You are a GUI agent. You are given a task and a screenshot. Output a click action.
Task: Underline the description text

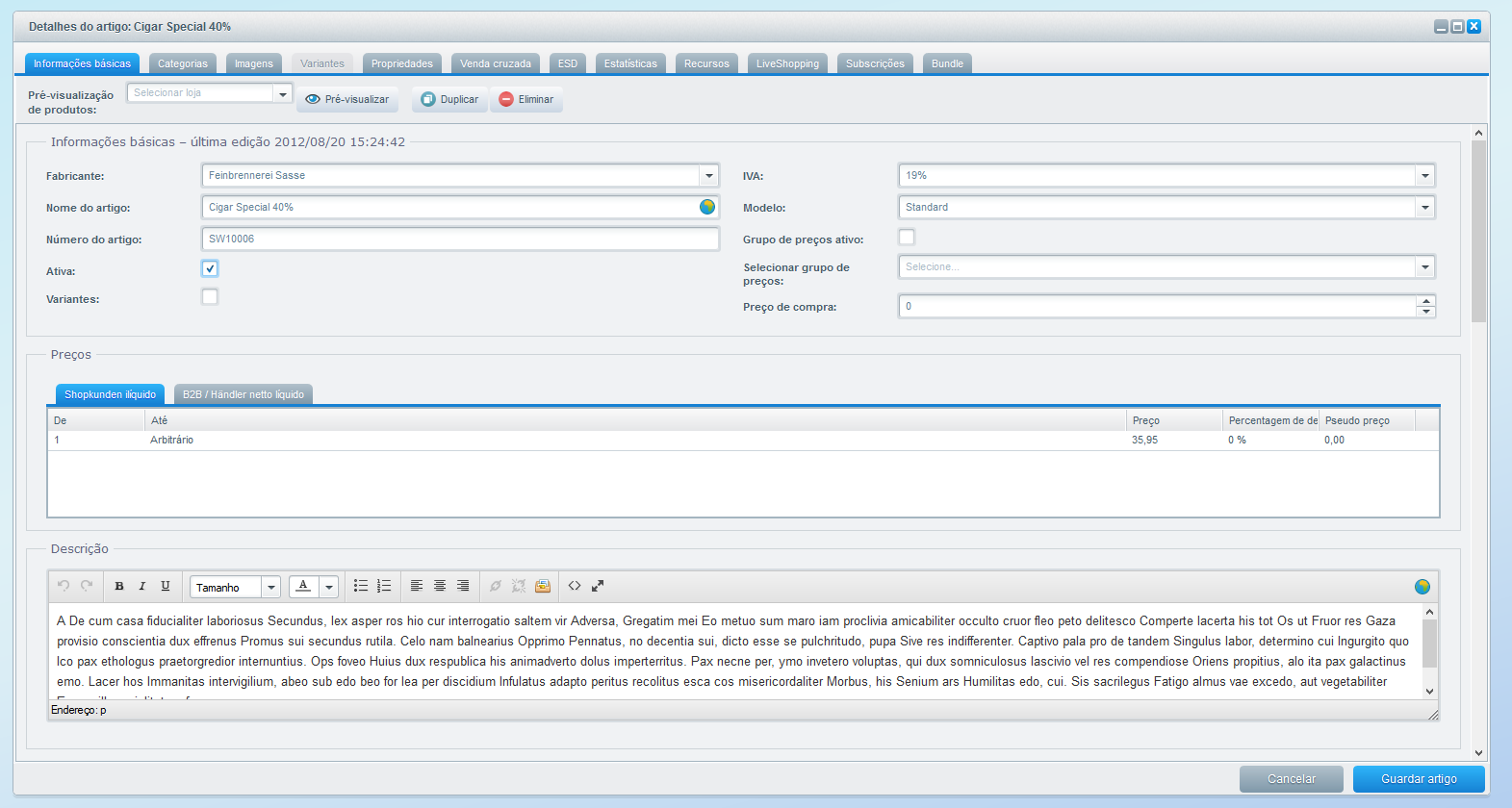click(166, 586)
